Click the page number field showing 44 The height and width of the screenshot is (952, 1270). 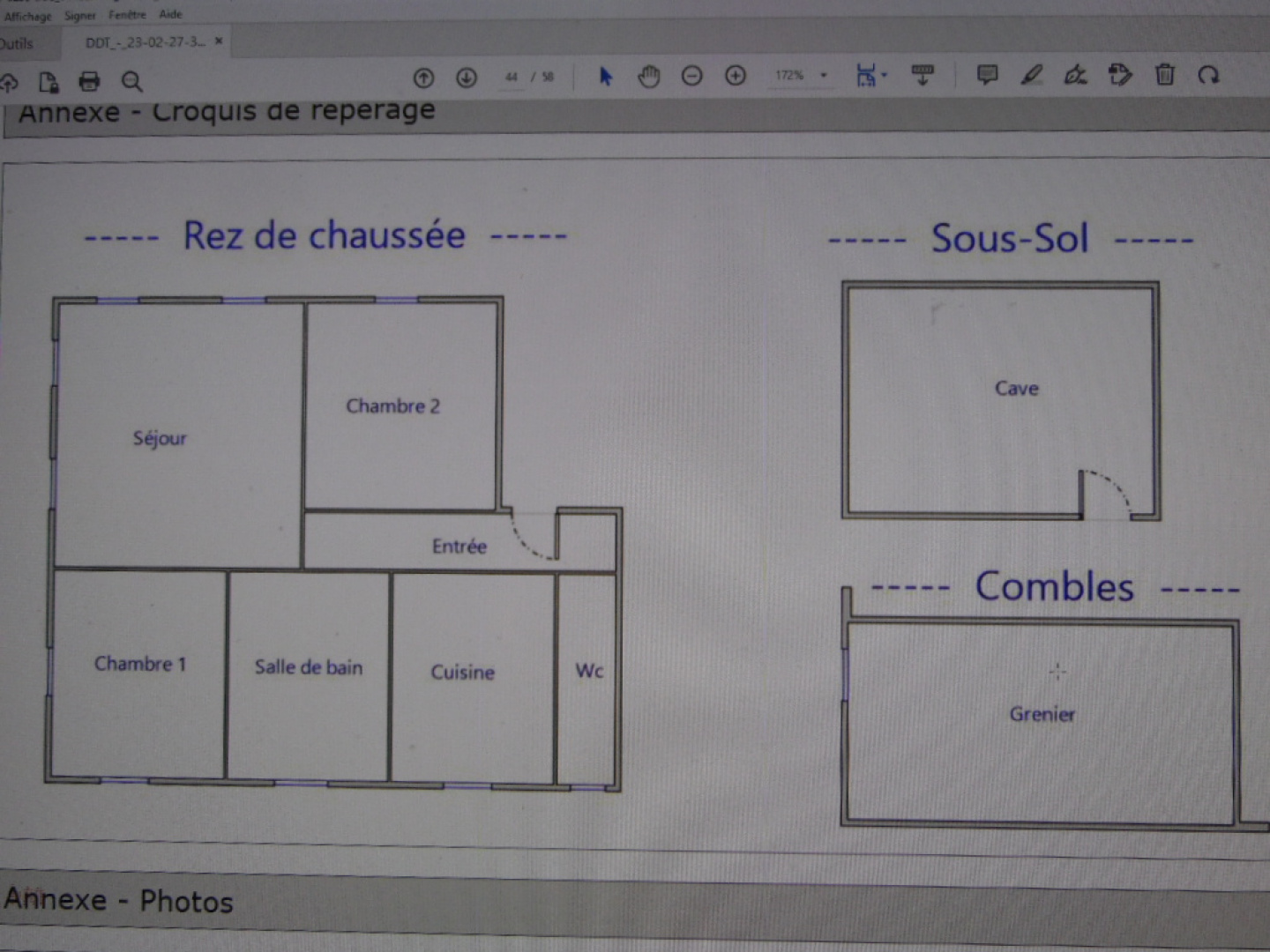[512, 78]
